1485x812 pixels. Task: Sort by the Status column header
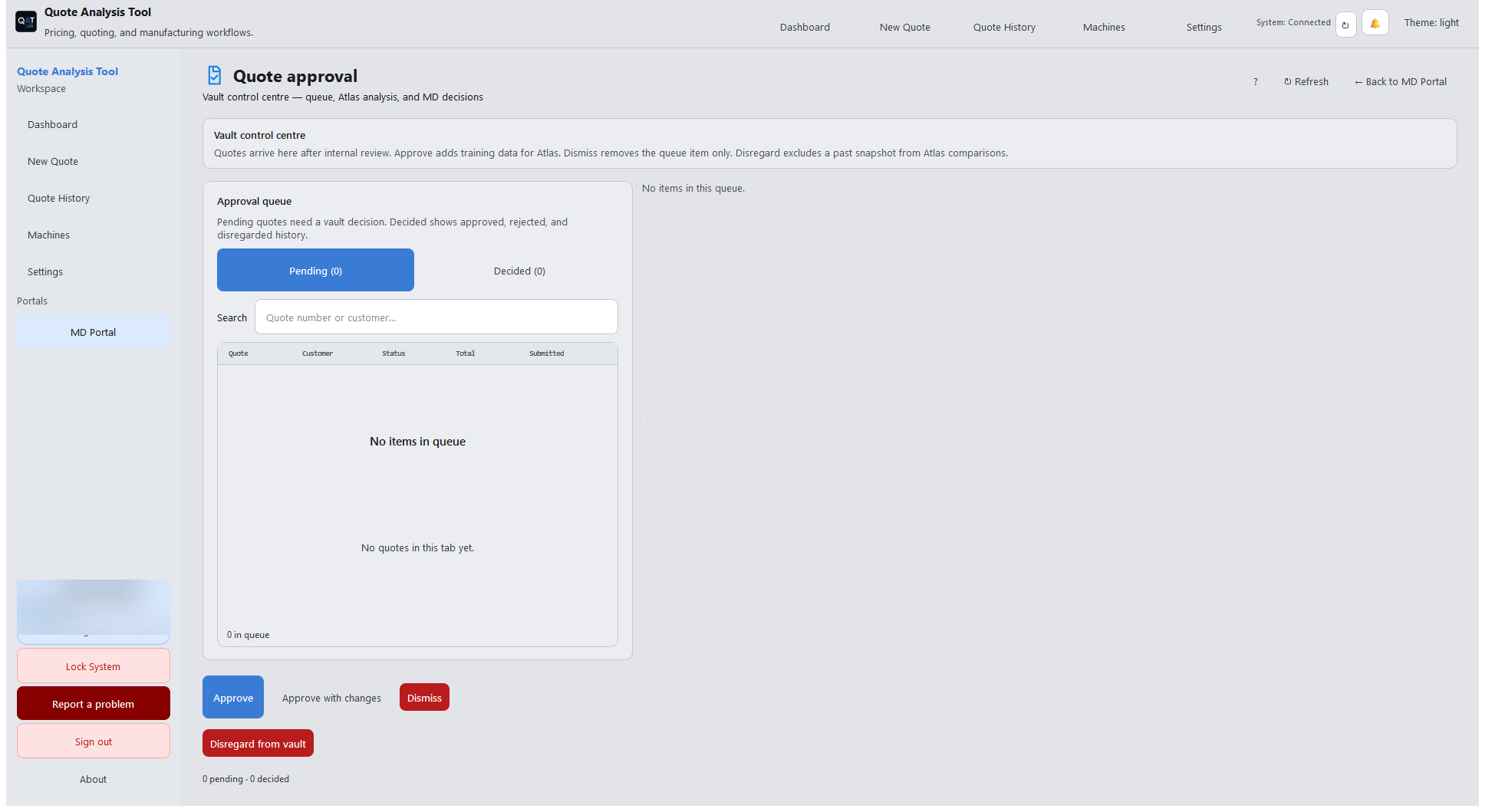tap(393, 353)
